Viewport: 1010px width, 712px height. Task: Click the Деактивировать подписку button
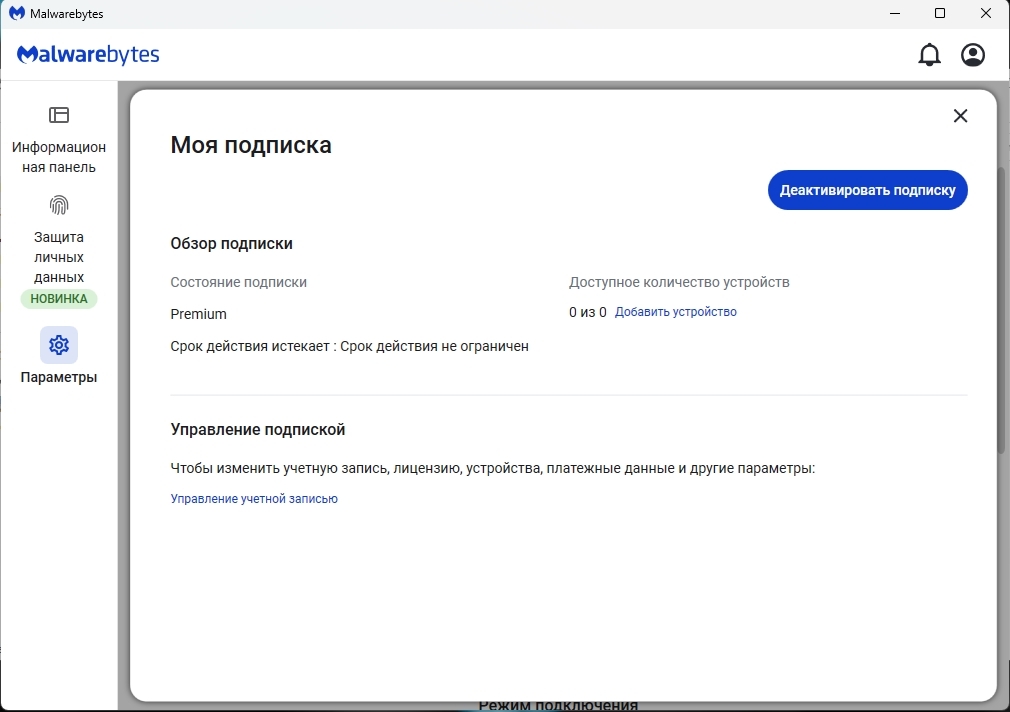click(x=867, y=190)
